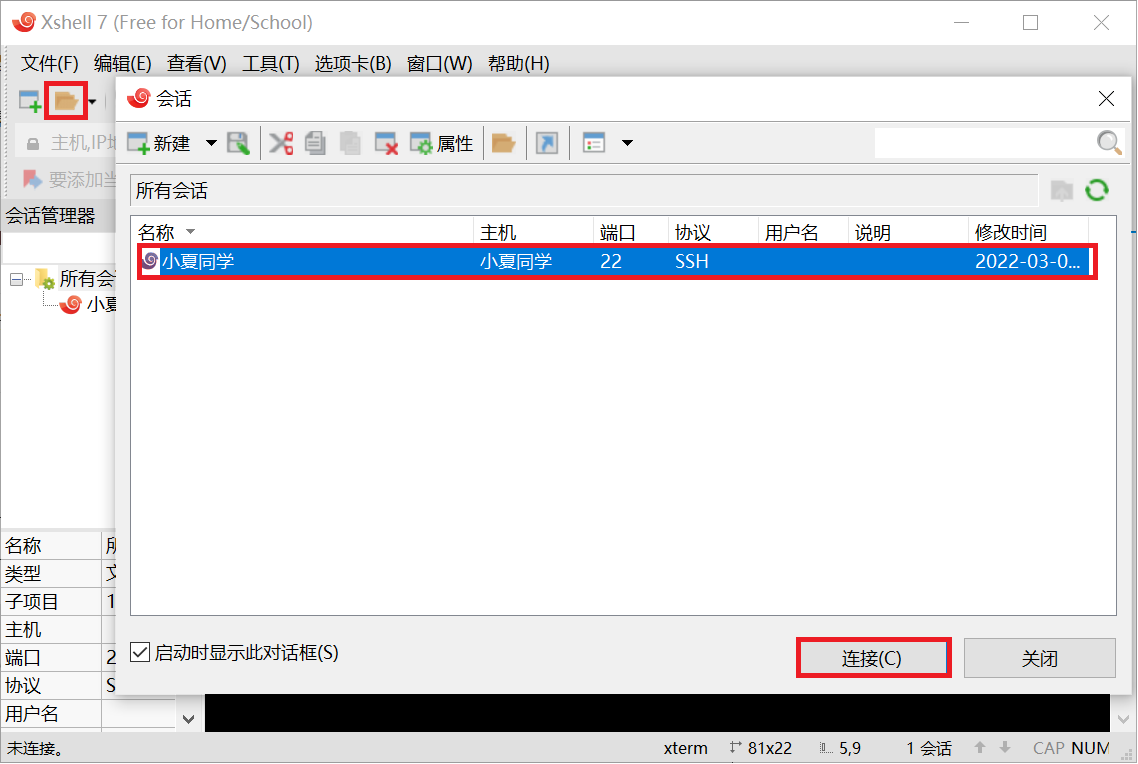
Task: Open the 选项卡(B) menu
Action: tap(353, 64)
